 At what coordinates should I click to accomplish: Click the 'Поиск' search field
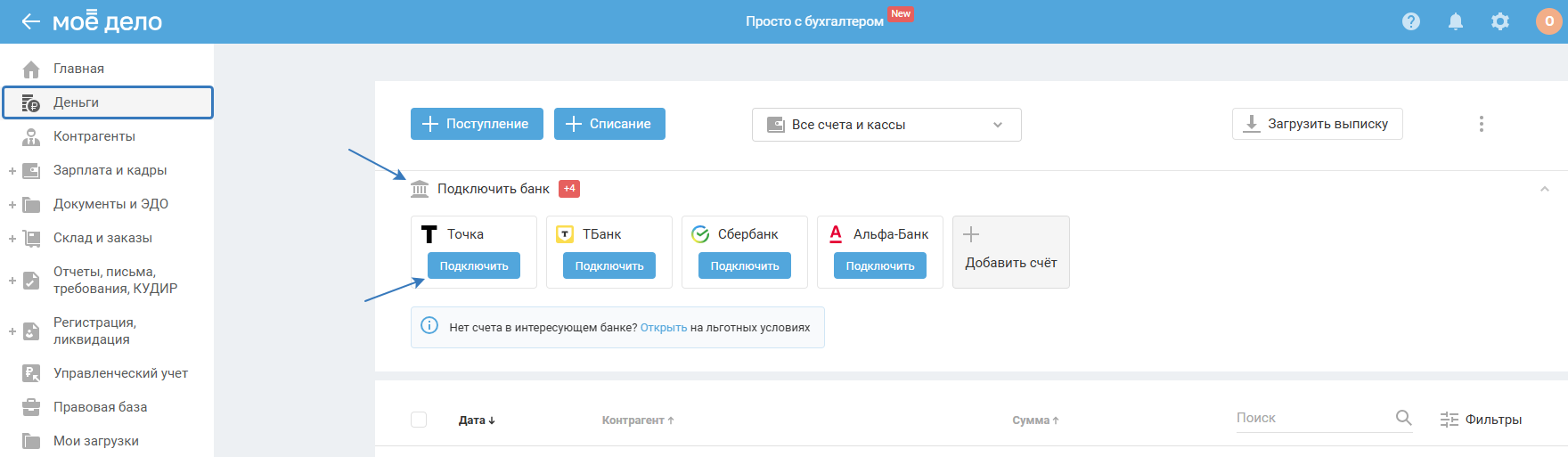click(x=1310, y=418)
